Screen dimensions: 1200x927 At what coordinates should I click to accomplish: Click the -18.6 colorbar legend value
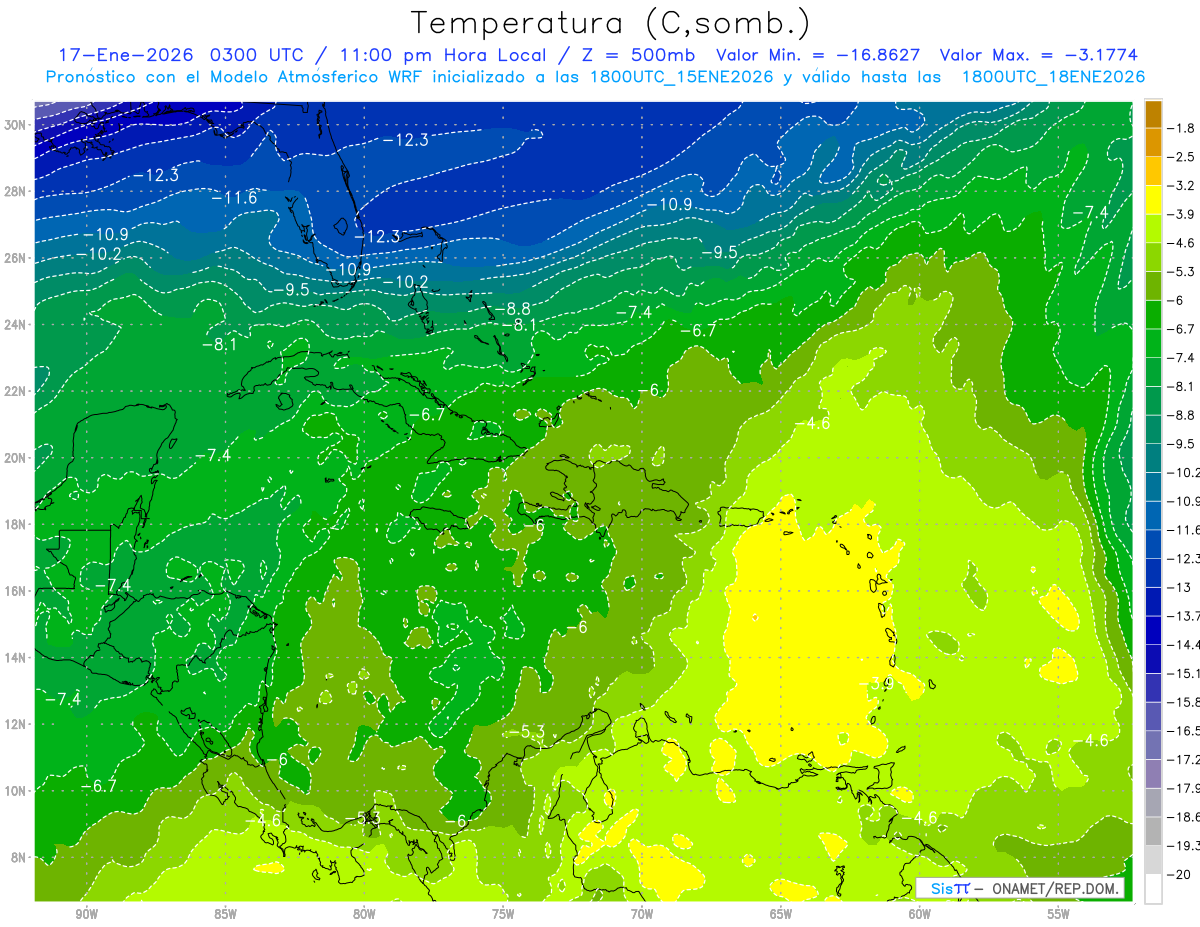(1185, 817)
